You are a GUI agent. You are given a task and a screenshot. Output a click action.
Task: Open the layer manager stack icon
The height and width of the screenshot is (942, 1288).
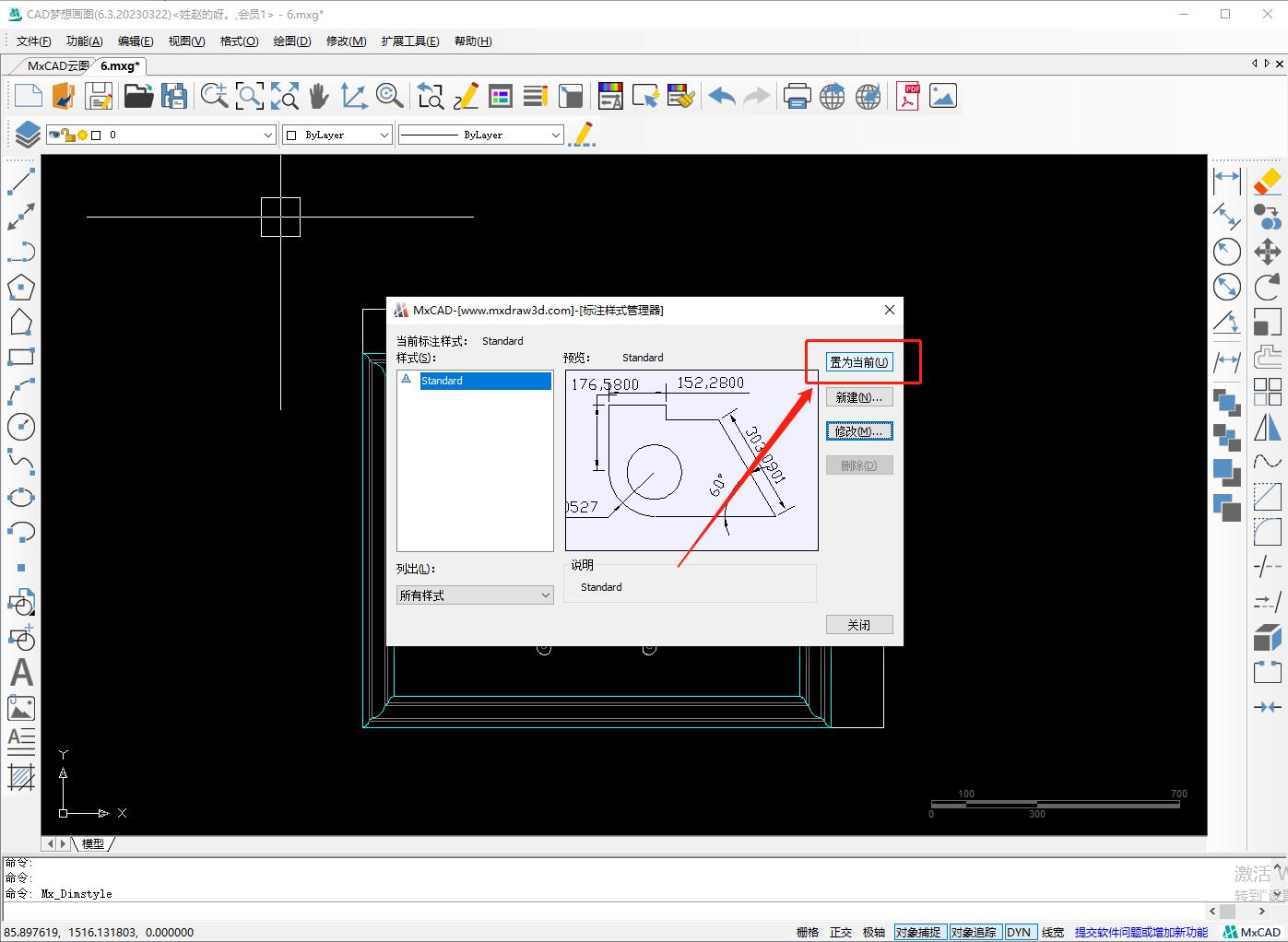coord(27,135)
